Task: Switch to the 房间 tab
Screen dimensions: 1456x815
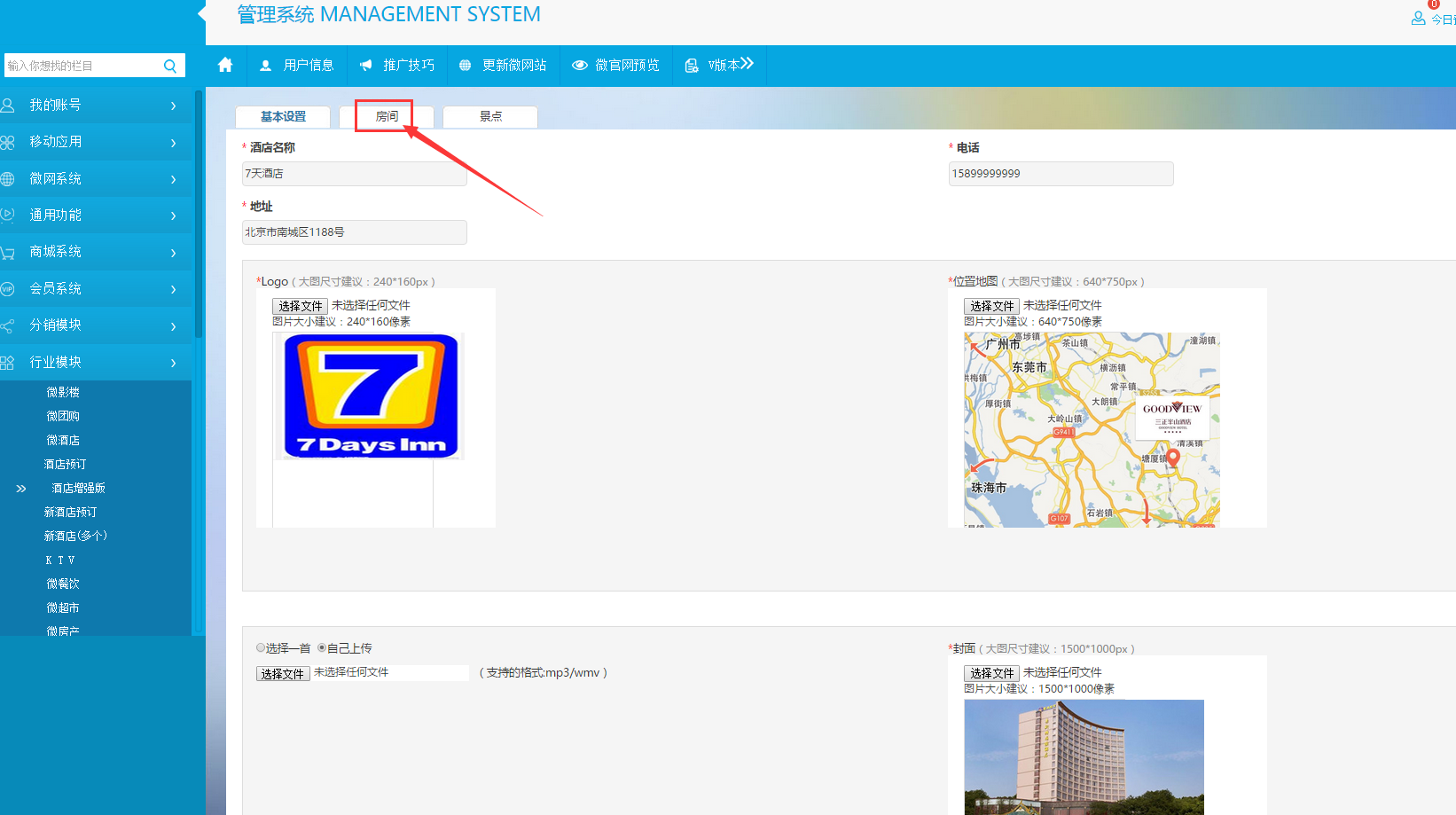Action: [x=387, y=116]
